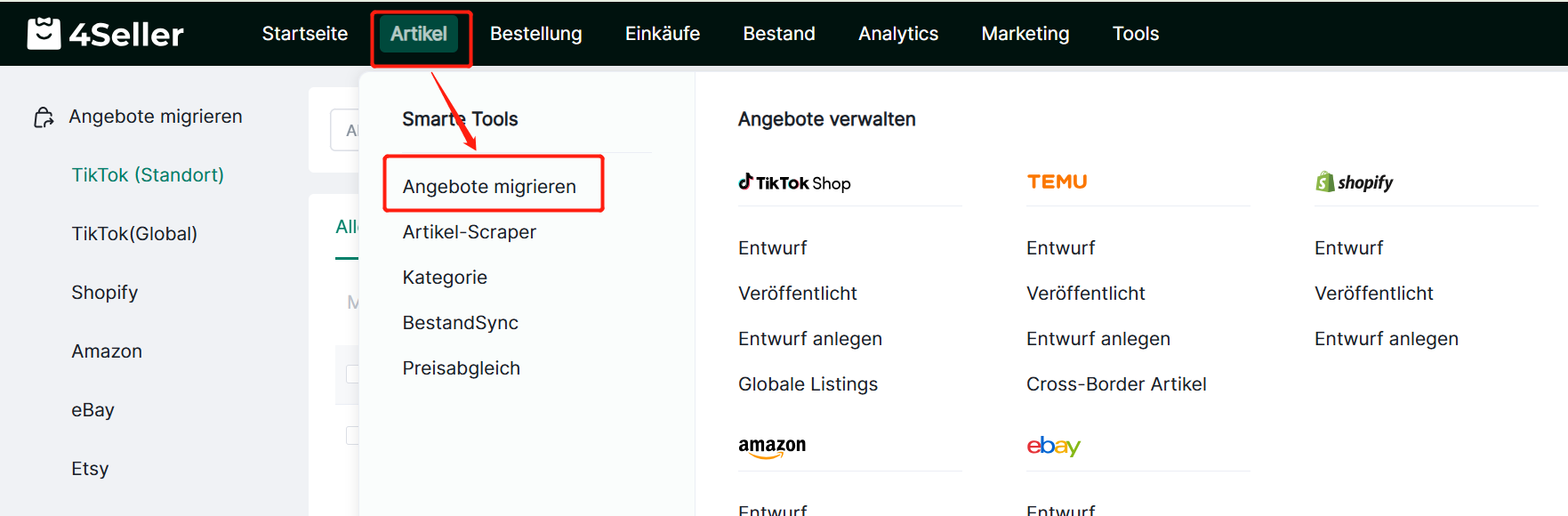The height and width of the screenshot is (516, 1568).
Task: Click the amazon logo in the dropdown
Action: pos(772,446)
